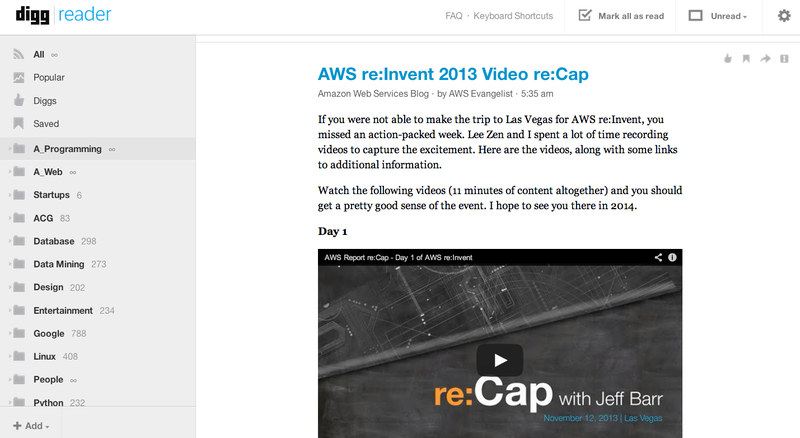Click the Google folder icon

[x=19, y=333]
